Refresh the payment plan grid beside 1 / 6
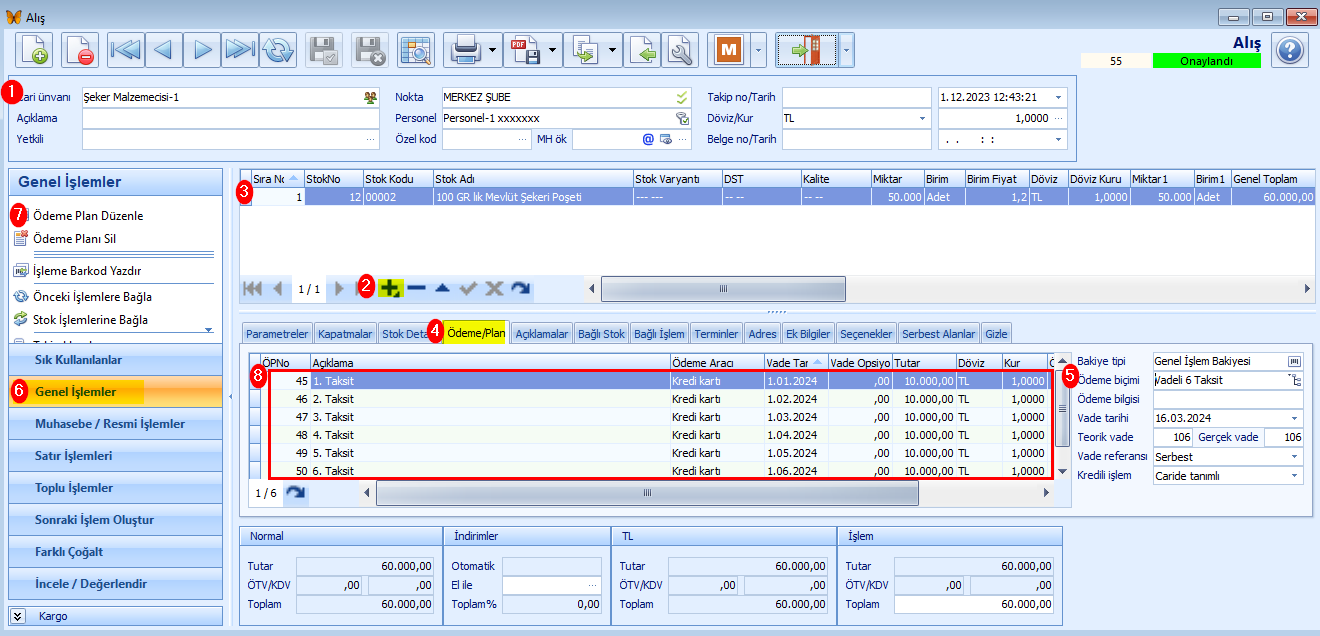 coord(295,493)
